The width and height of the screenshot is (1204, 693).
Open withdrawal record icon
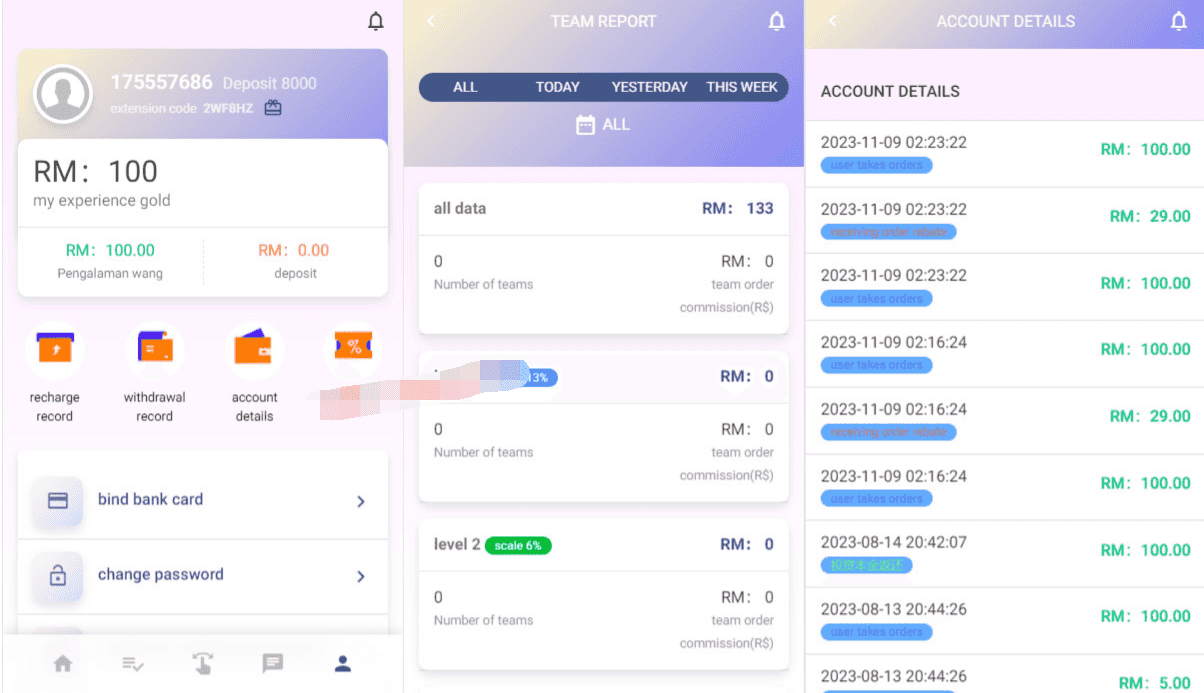coord(155,349)
